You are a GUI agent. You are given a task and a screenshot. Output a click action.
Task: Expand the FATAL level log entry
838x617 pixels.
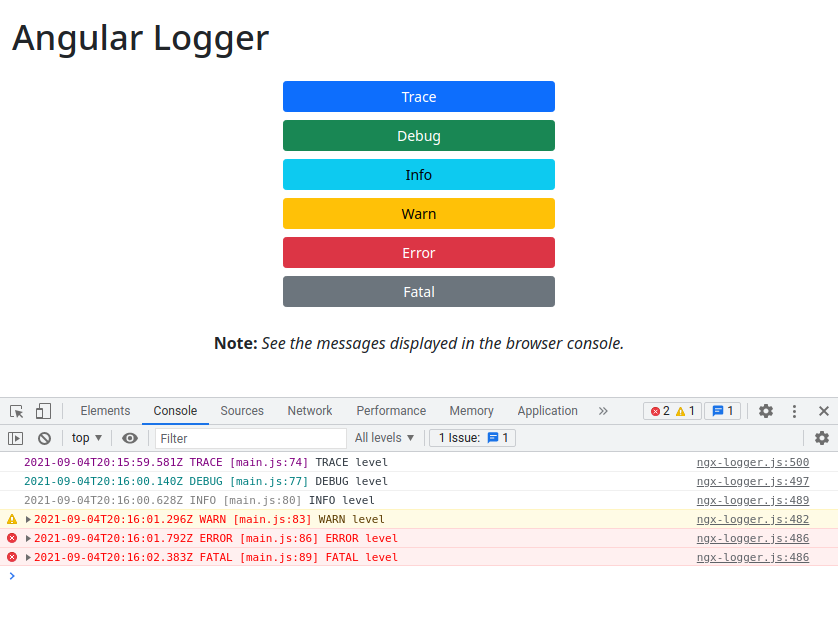click(x=28, y=558)
